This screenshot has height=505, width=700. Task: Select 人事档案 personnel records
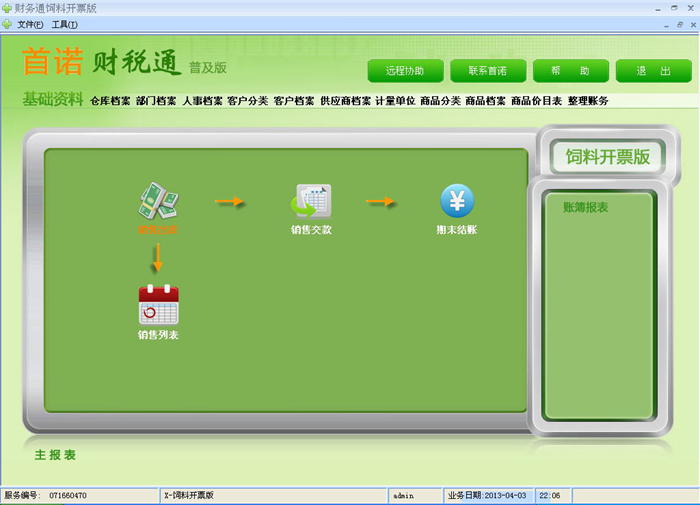tap(202, 101)
